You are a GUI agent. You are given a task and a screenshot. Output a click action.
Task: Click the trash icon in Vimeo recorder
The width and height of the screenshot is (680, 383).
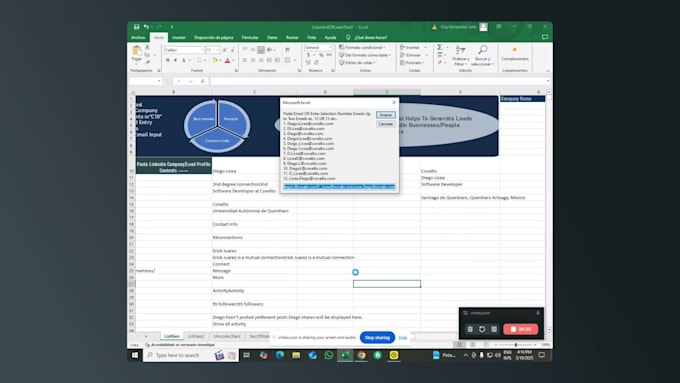coord(470,329)
